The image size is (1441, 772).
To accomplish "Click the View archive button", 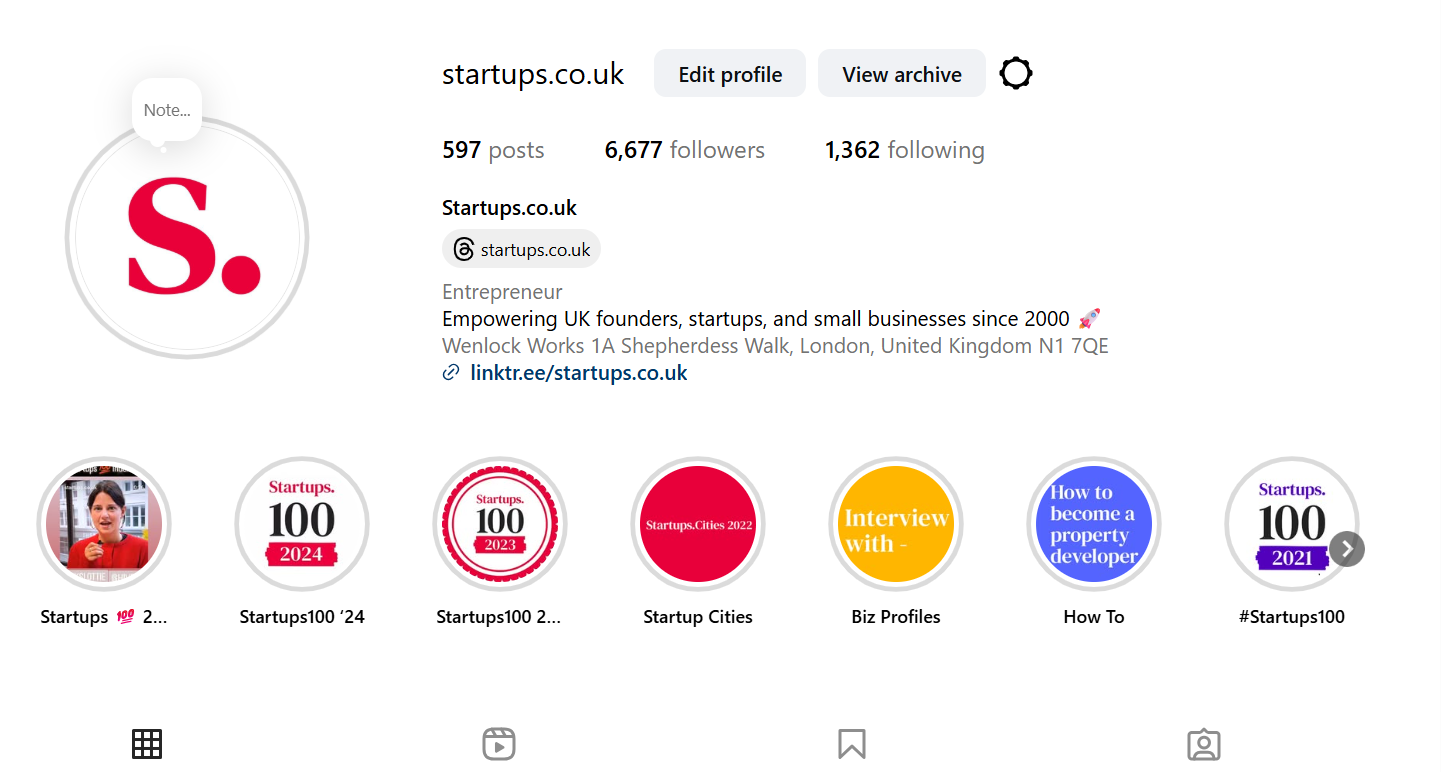I will pyautogui.click(x=902, y=74).
